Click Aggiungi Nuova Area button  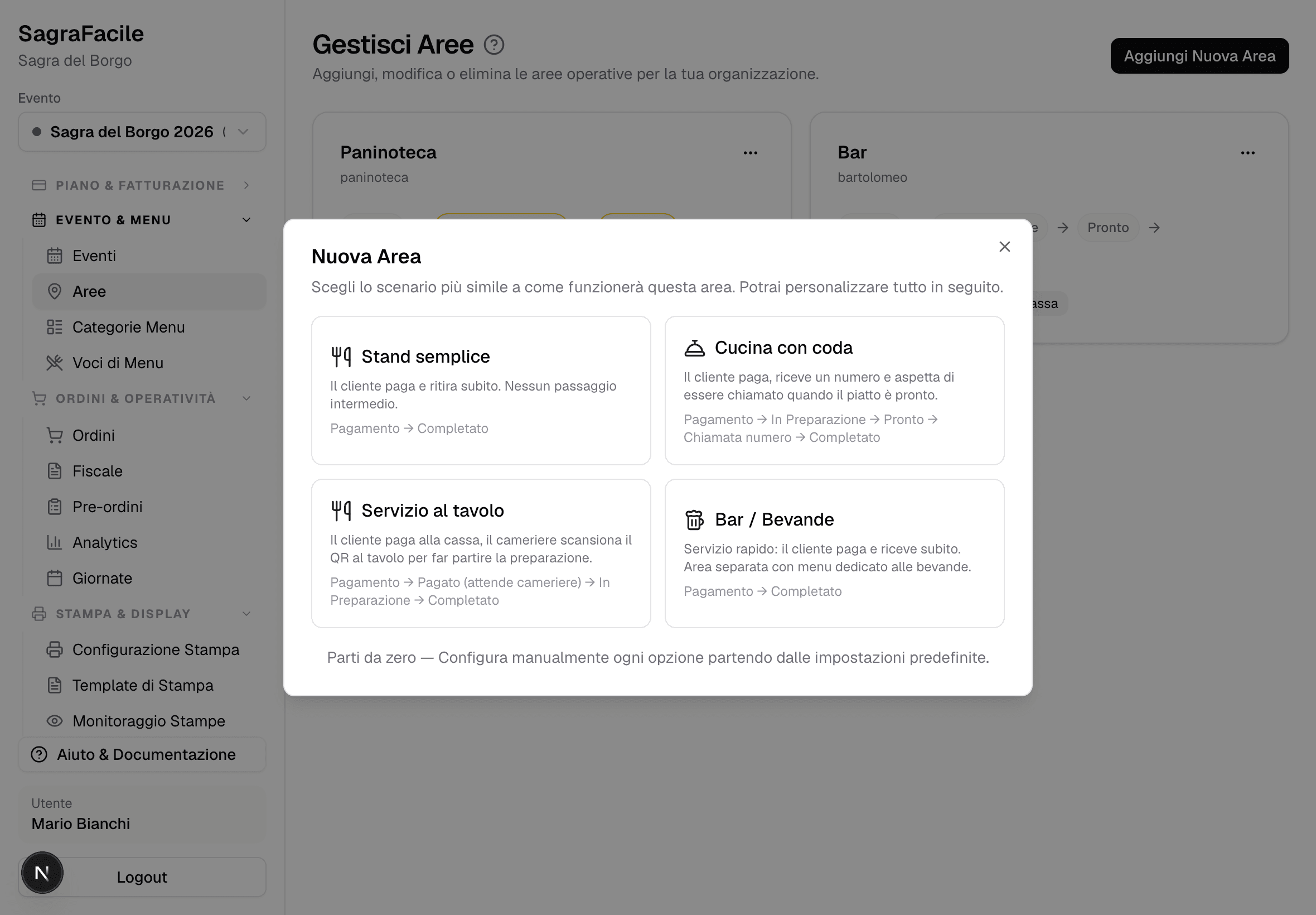[x=1199, y=56]
